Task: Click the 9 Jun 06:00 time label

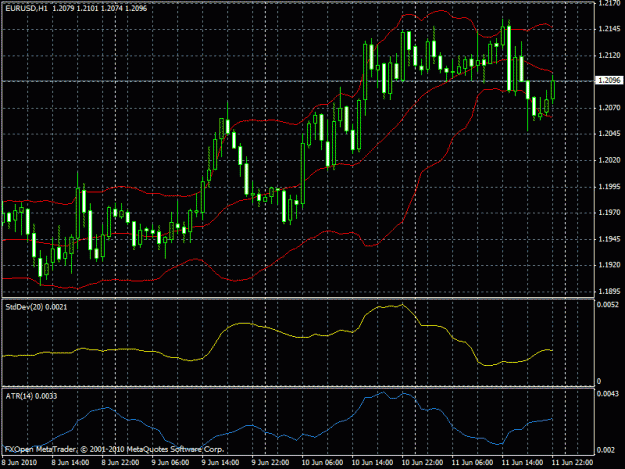Action: coord(170,463)
